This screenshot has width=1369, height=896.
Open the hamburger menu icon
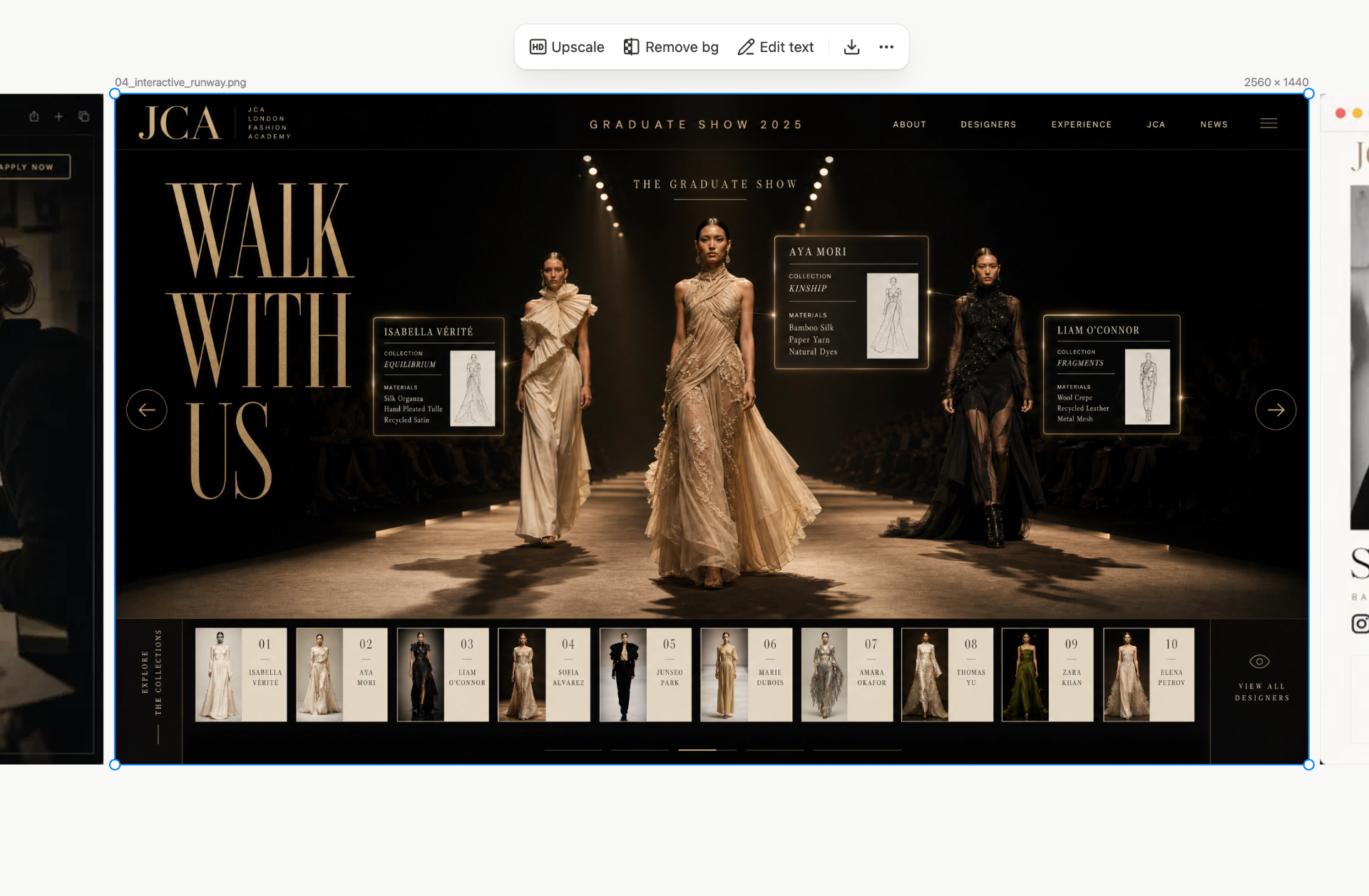click(1268, 123)
